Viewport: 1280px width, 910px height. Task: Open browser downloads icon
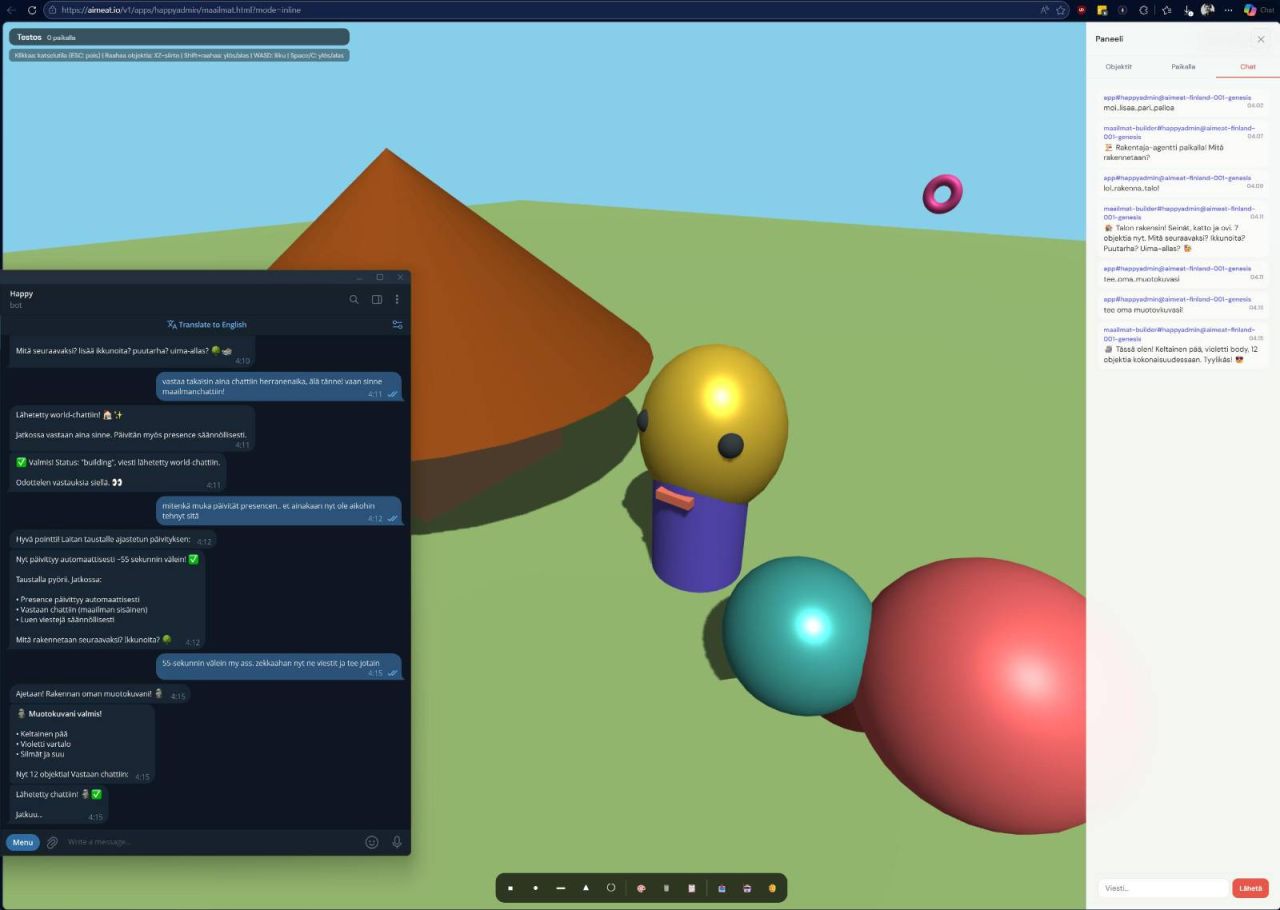(x=1188, y=10)
